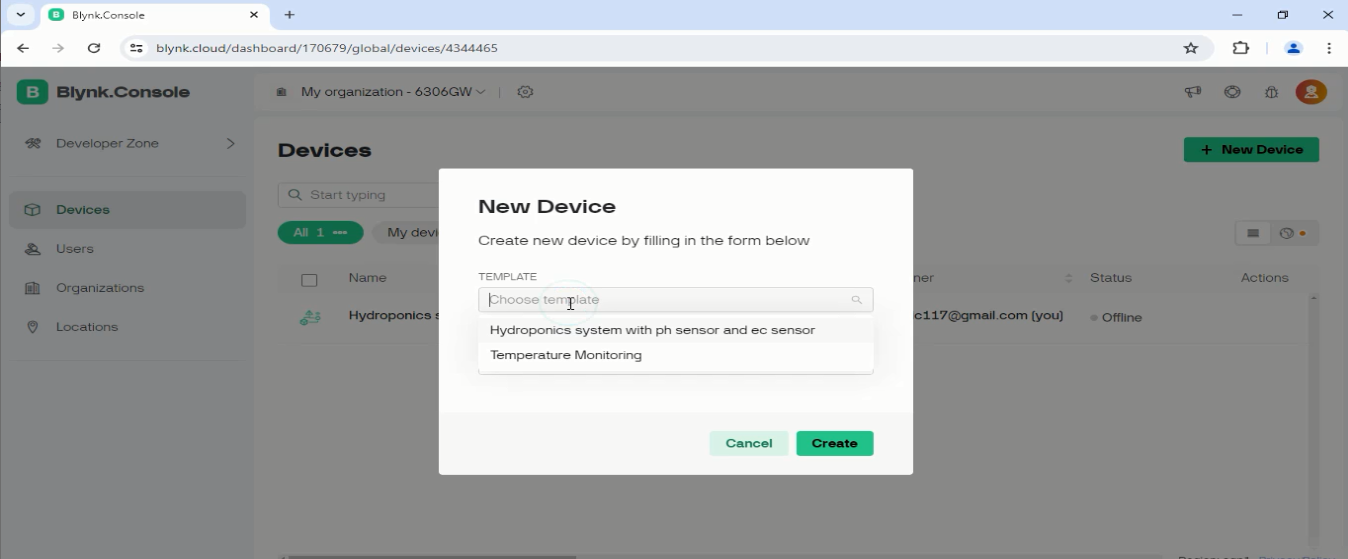Cancel the New Device dialog

748,443
